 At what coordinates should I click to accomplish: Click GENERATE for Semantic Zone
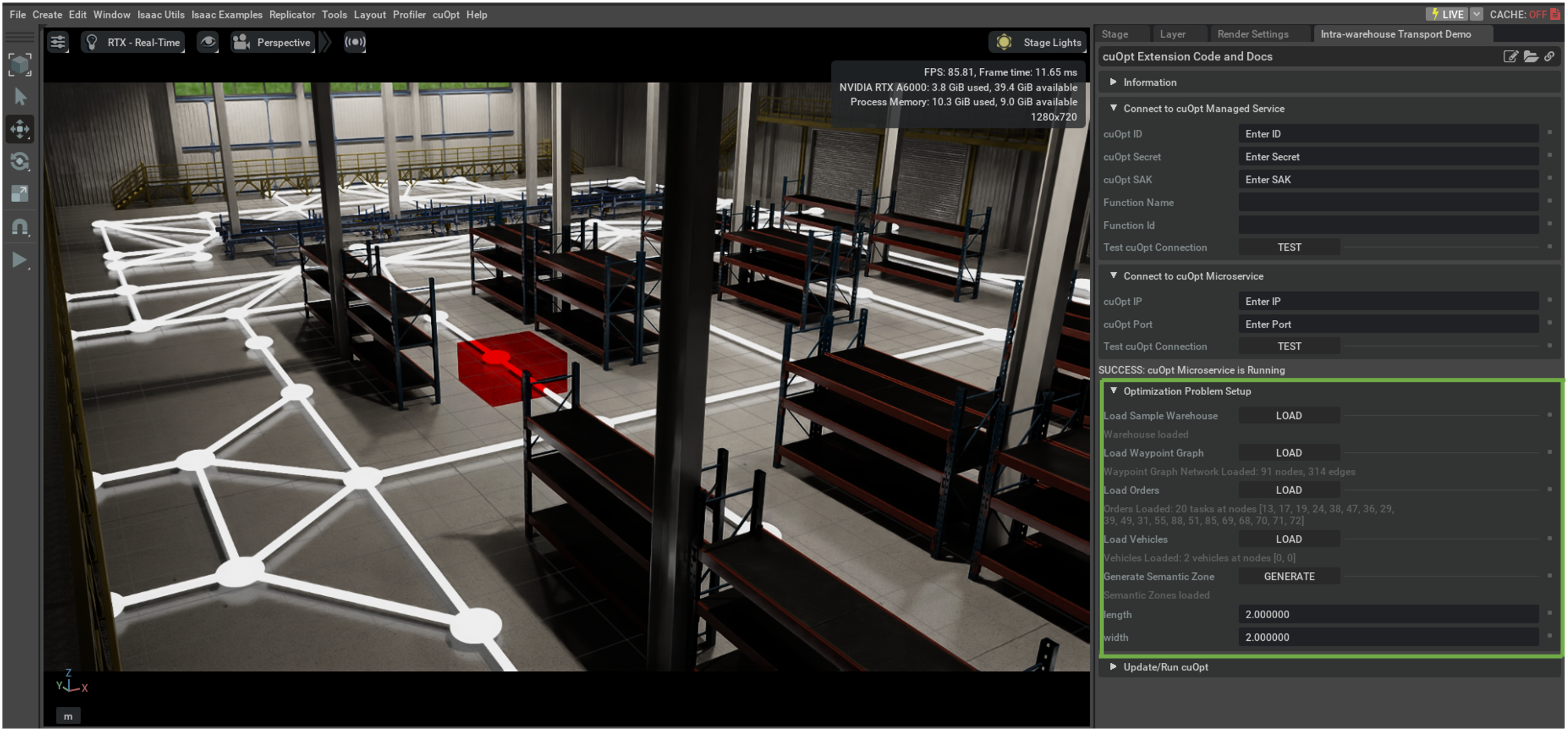[x=1289, y=576]
